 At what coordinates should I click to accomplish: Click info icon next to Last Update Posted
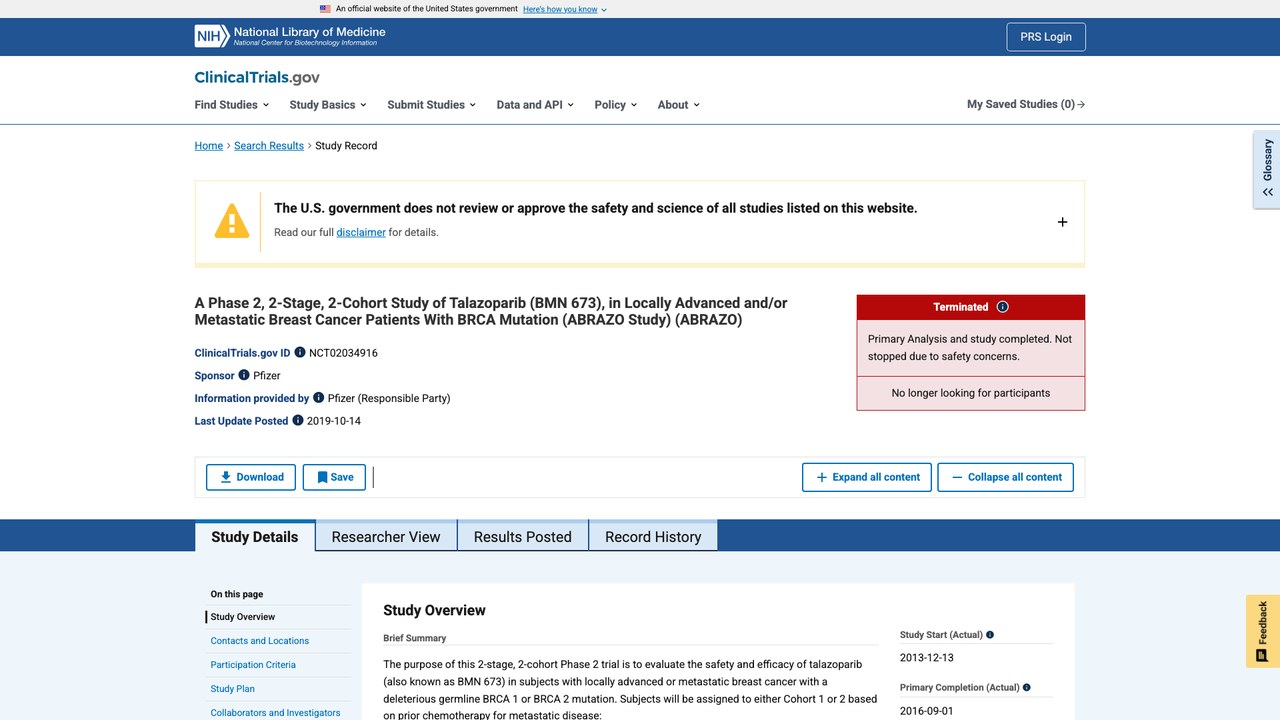298,421
